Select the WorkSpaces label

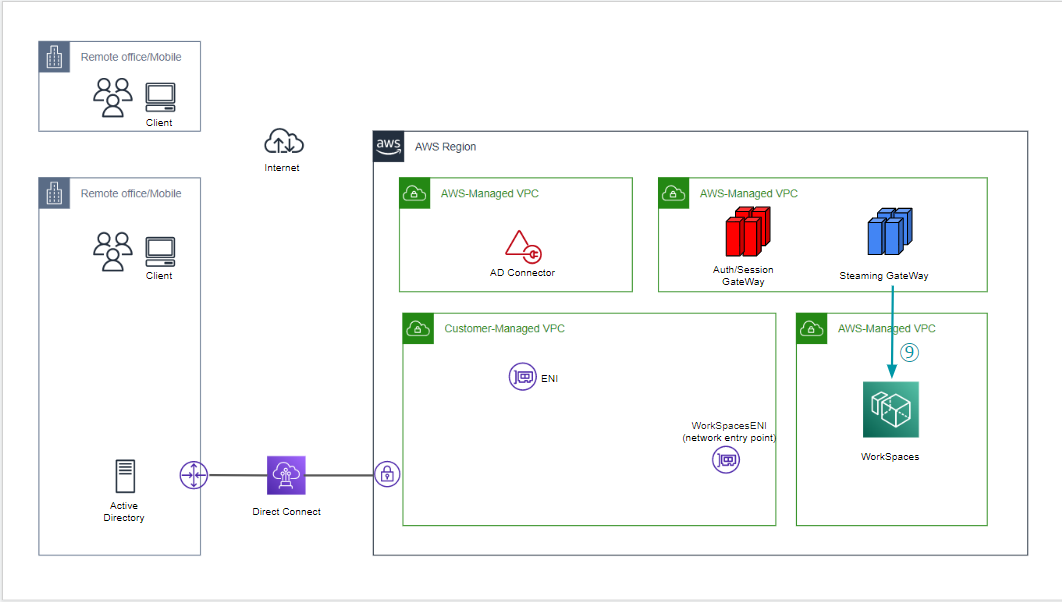coord(890,457)
